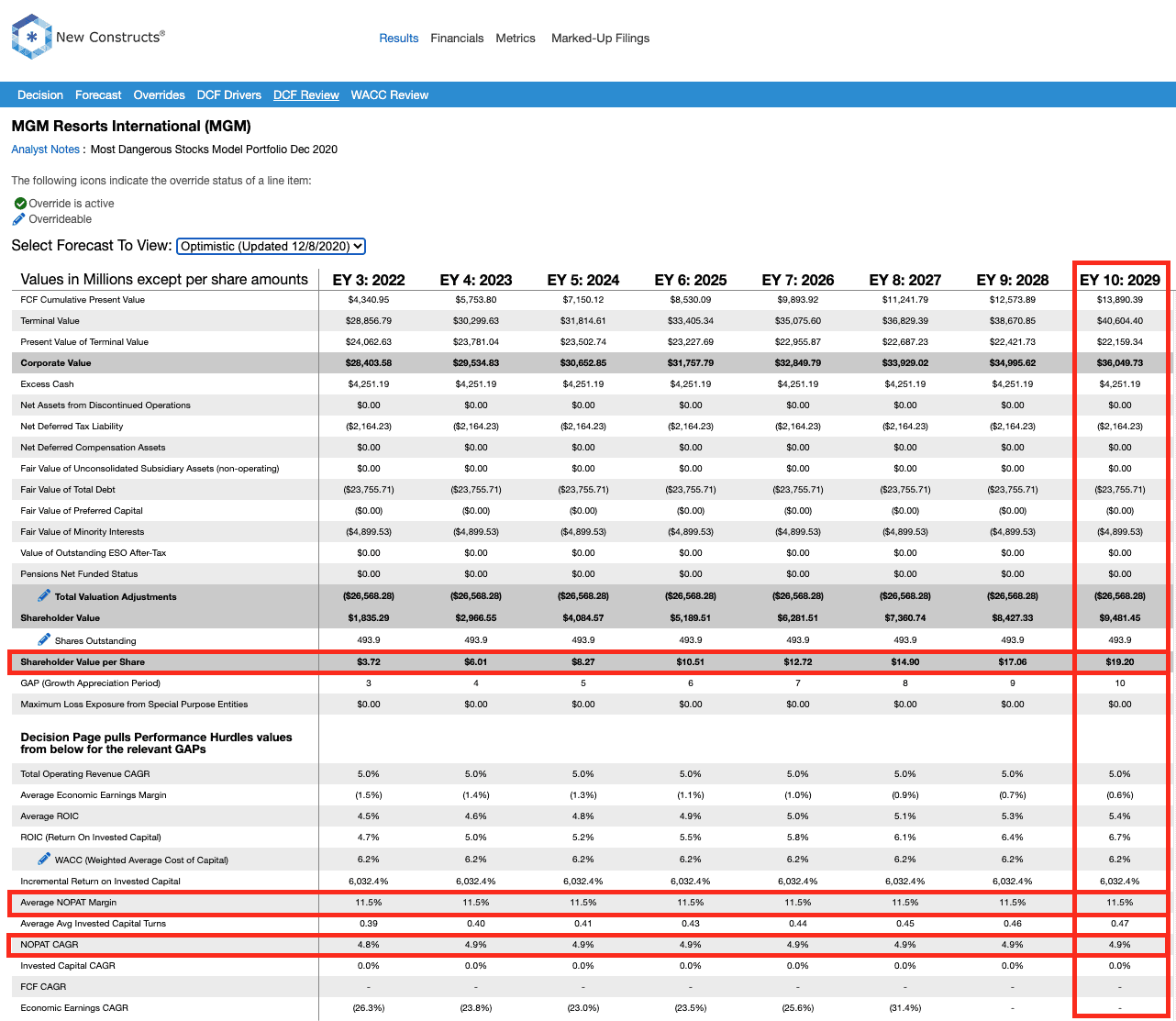
Task: Click the EY 9: 2028 column header
Action: pos(1013,280)
